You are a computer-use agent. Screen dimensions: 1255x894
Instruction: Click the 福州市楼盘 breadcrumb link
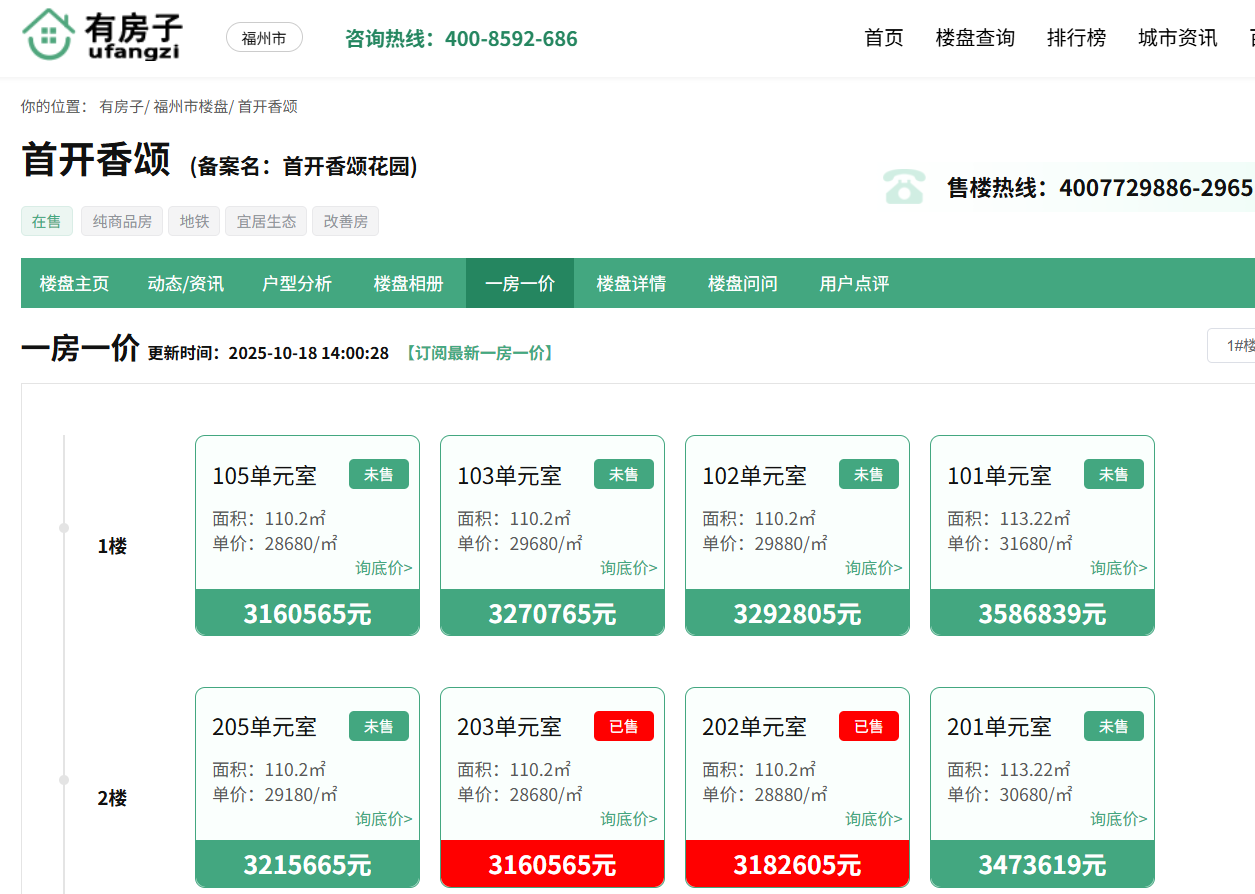coord(190,106)
